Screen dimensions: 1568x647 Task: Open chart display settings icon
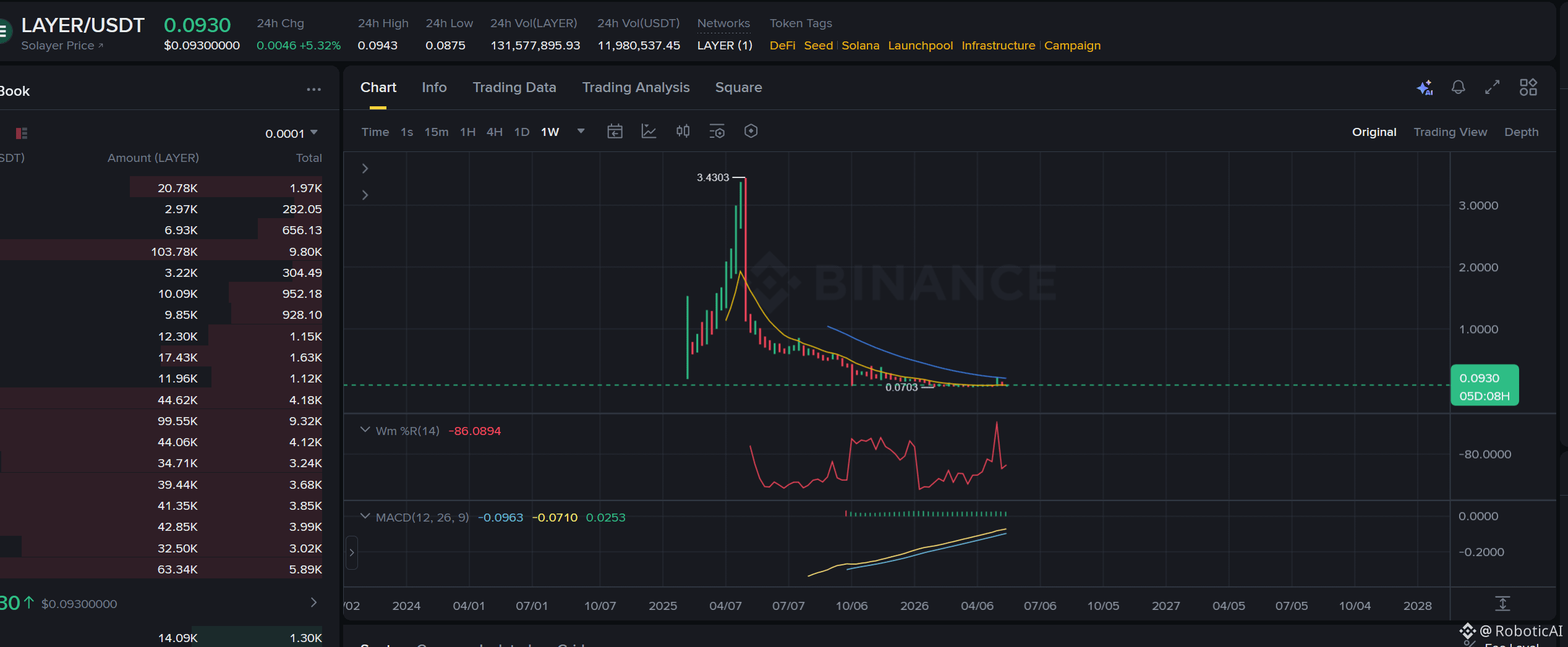click(717, 131)
